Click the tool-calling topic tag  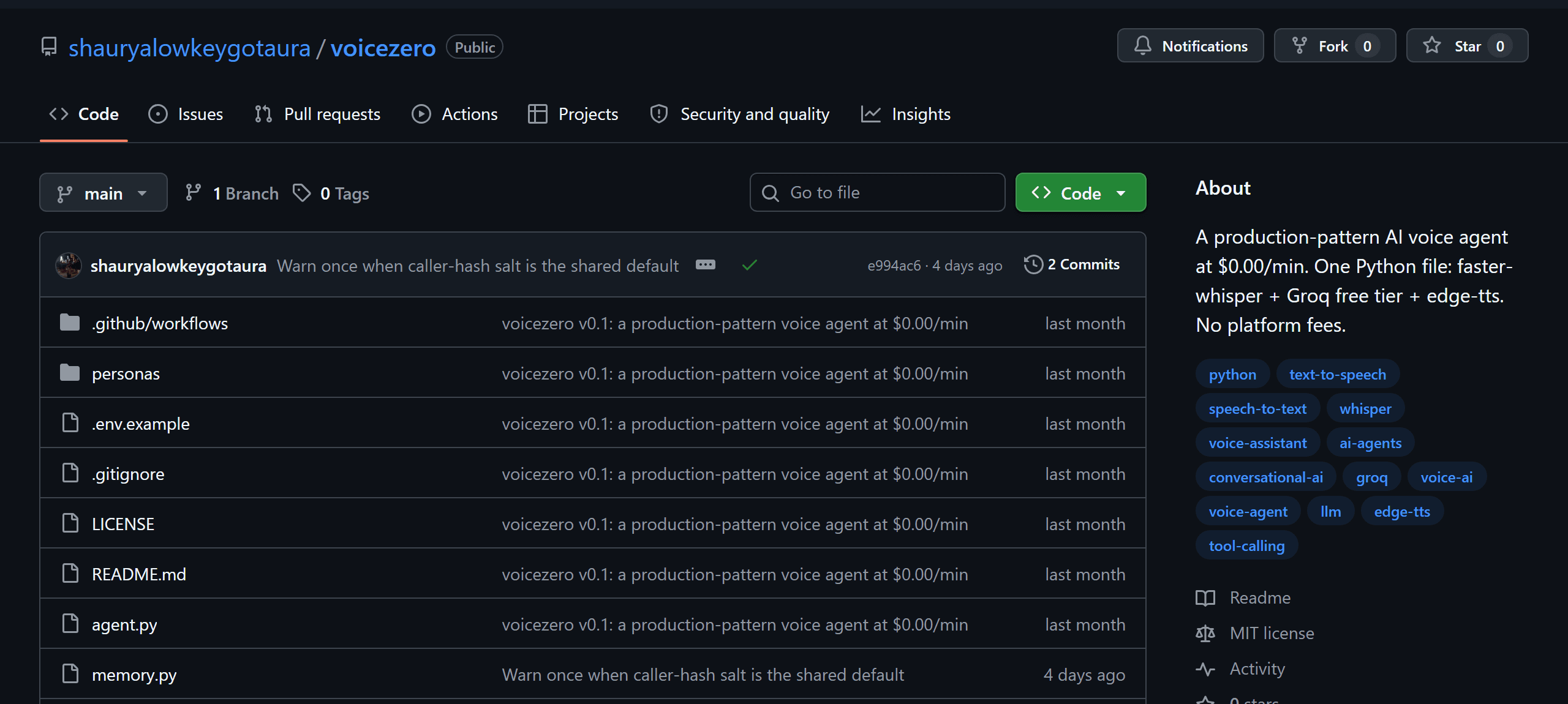click(1246, 545)
